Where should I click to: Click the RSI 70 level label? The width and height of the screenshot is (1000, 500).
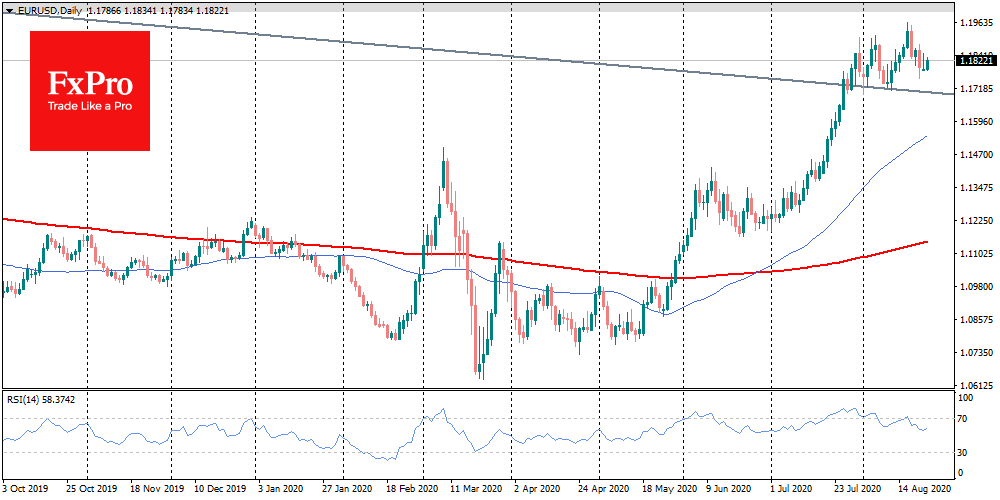point(964,418)
